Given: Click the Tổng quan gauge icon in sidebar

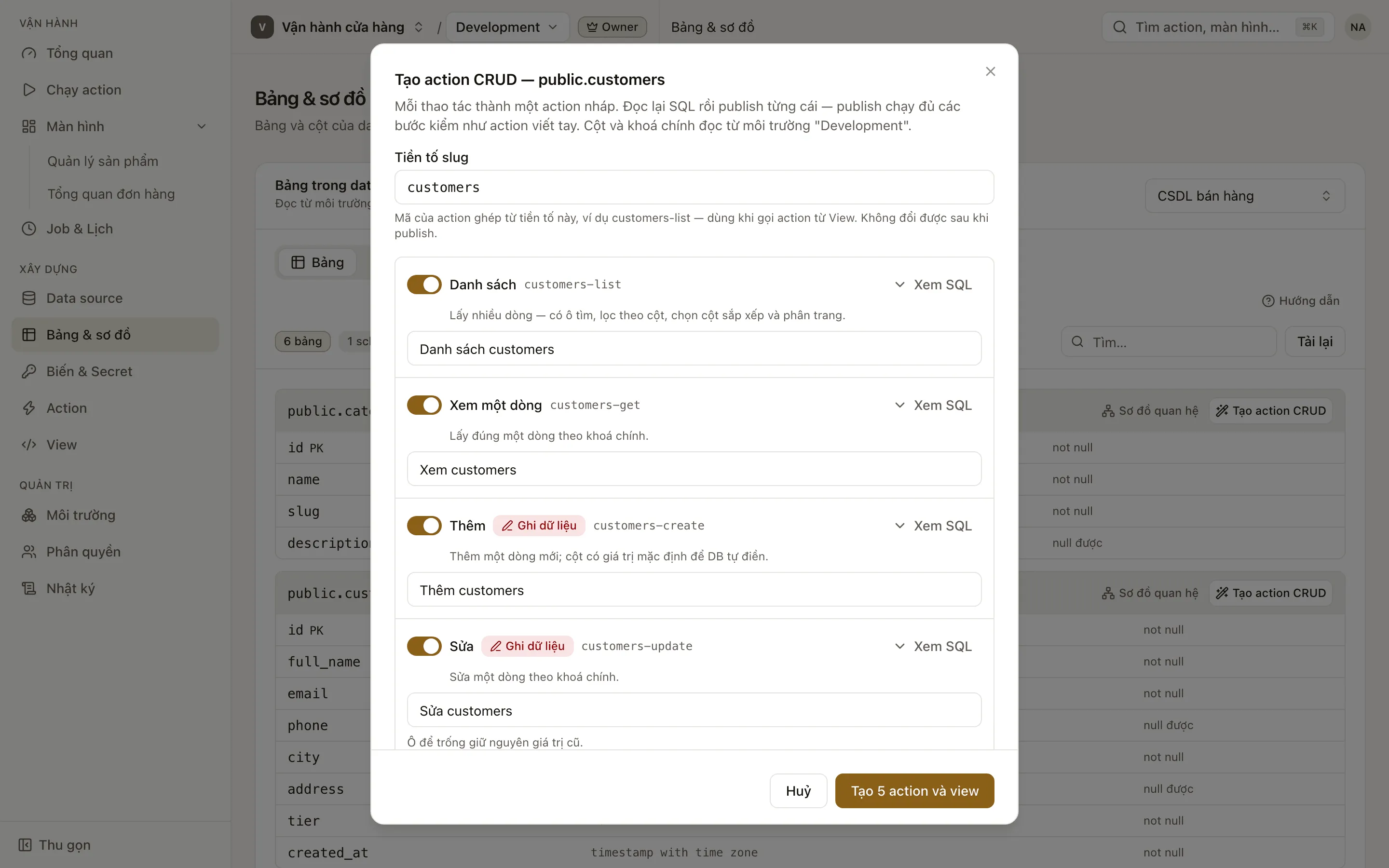Looking at the screenshot, I should [29, 54].
